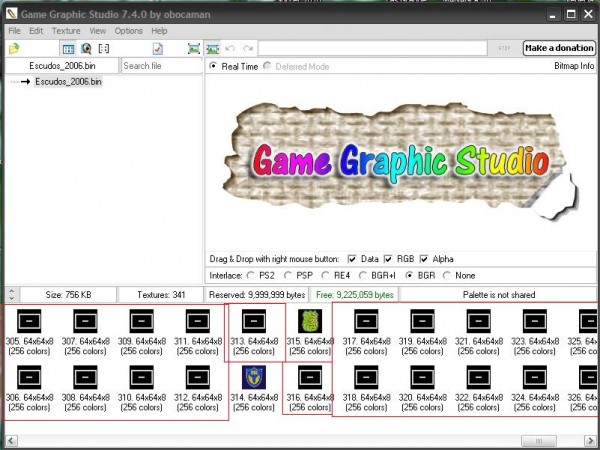The image size is (600, 450).
Task: Open the Options menu
Action: (129, 31)
